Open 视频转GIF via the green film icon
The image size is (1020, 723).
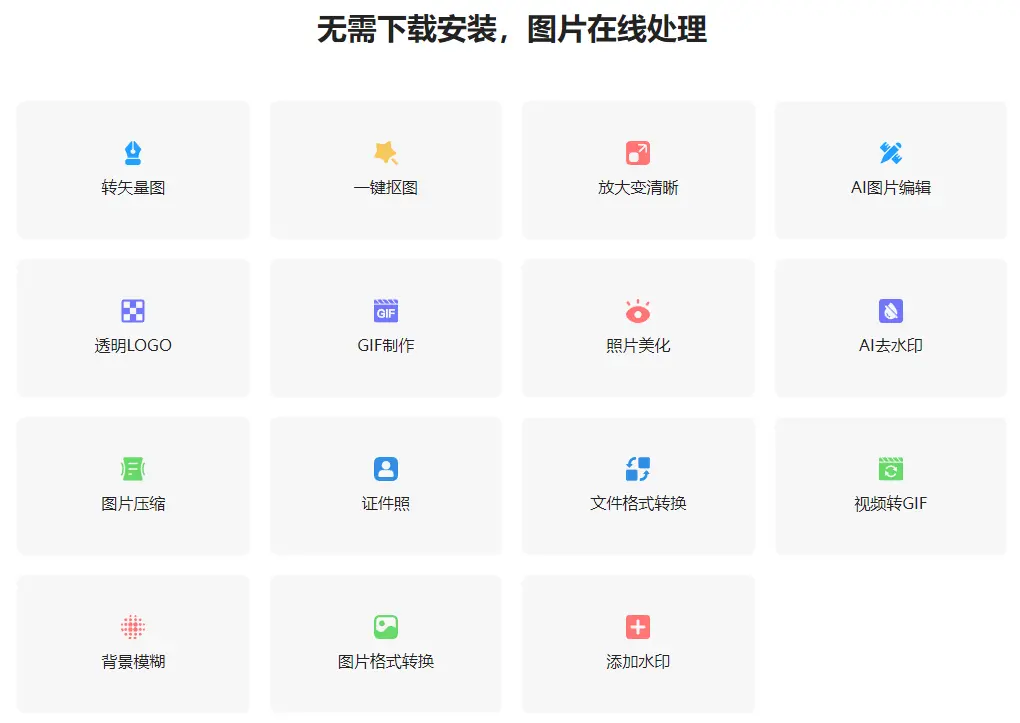pyautogui.click(x=890, y=468)
